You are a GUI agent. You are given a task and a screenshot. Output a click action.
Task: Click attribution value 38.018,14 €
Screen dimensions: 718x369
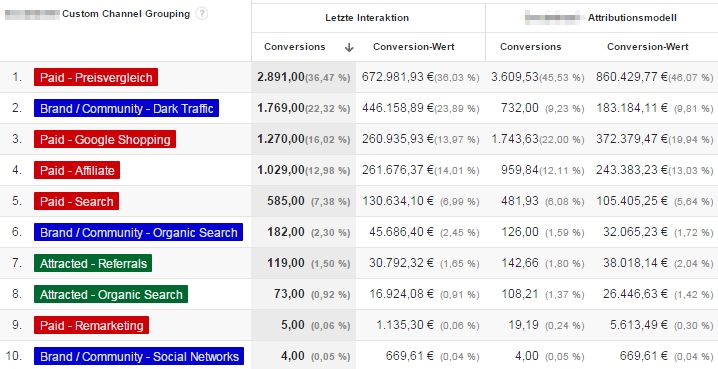click(x=635, y=264)
